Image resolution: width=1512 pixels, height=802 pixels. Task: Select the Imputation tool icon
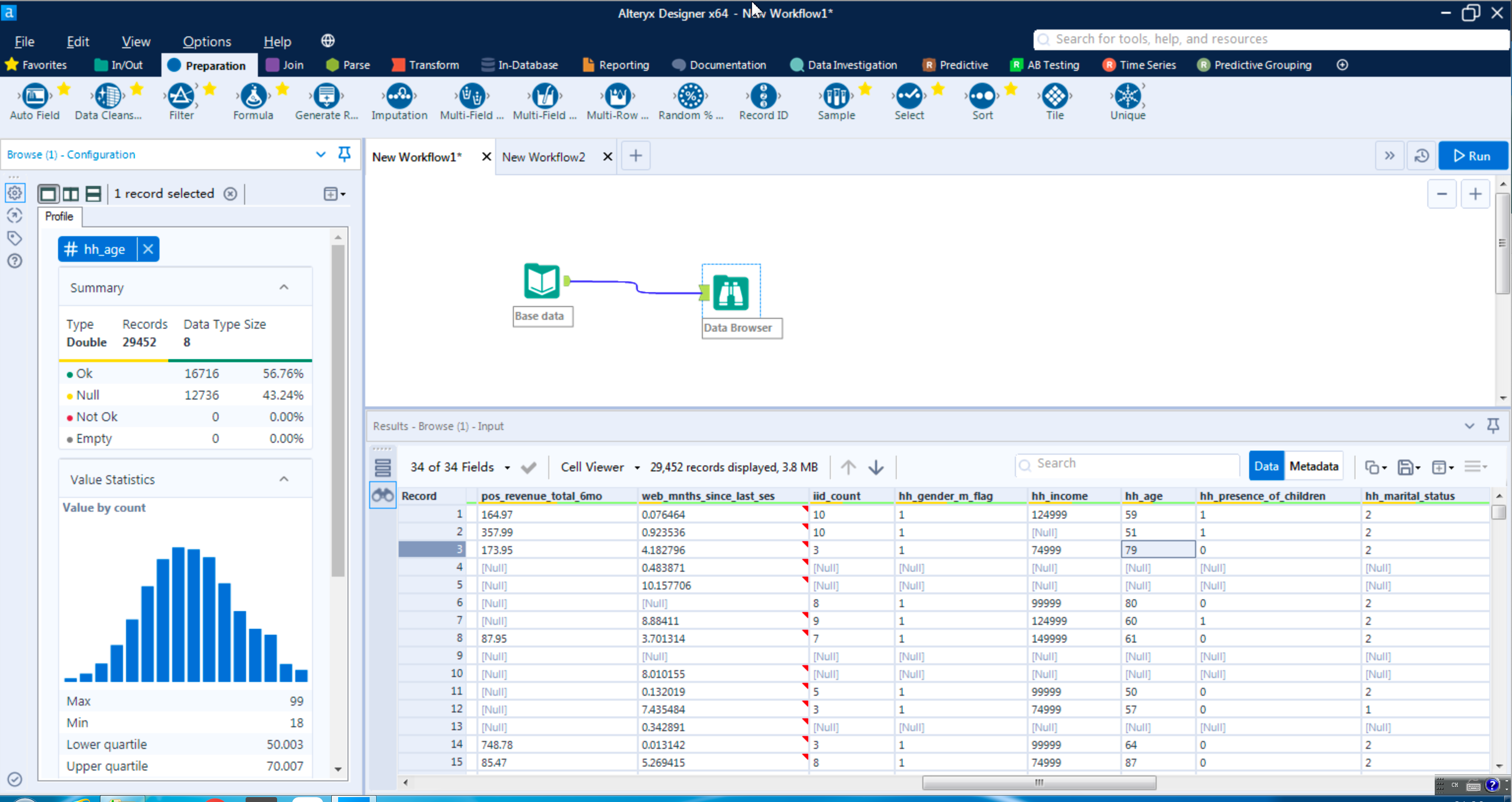click(399, 95)
